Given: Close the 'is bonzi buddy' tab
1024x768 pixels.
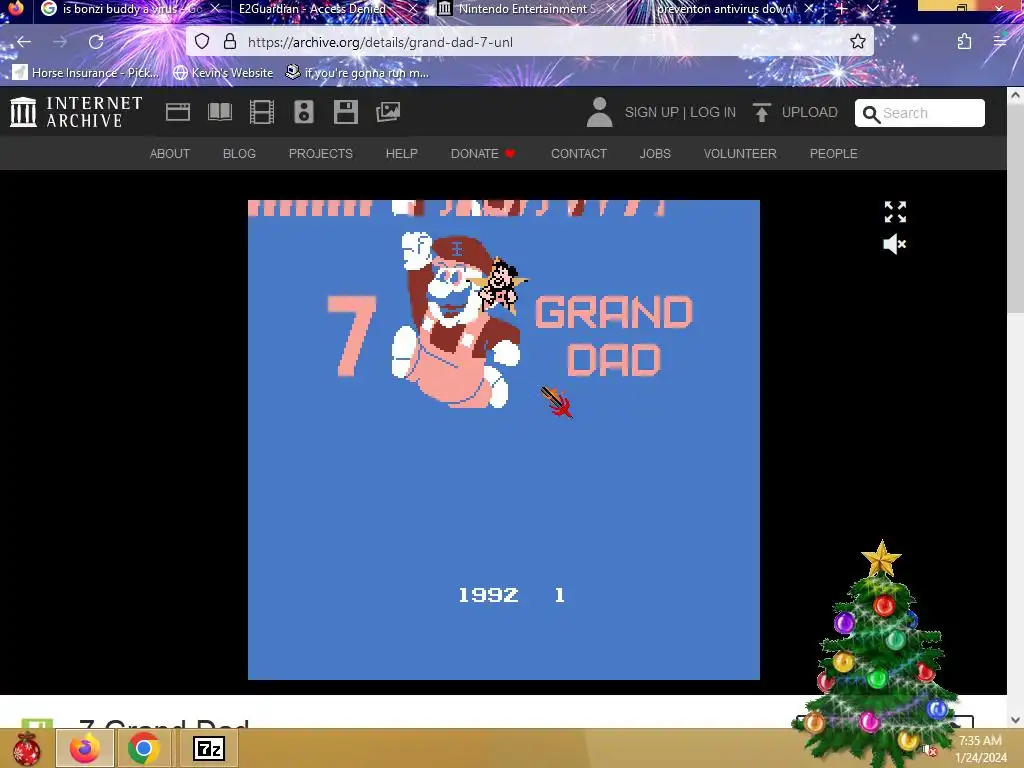Looking at the screenshot, I should click(215, 8).
